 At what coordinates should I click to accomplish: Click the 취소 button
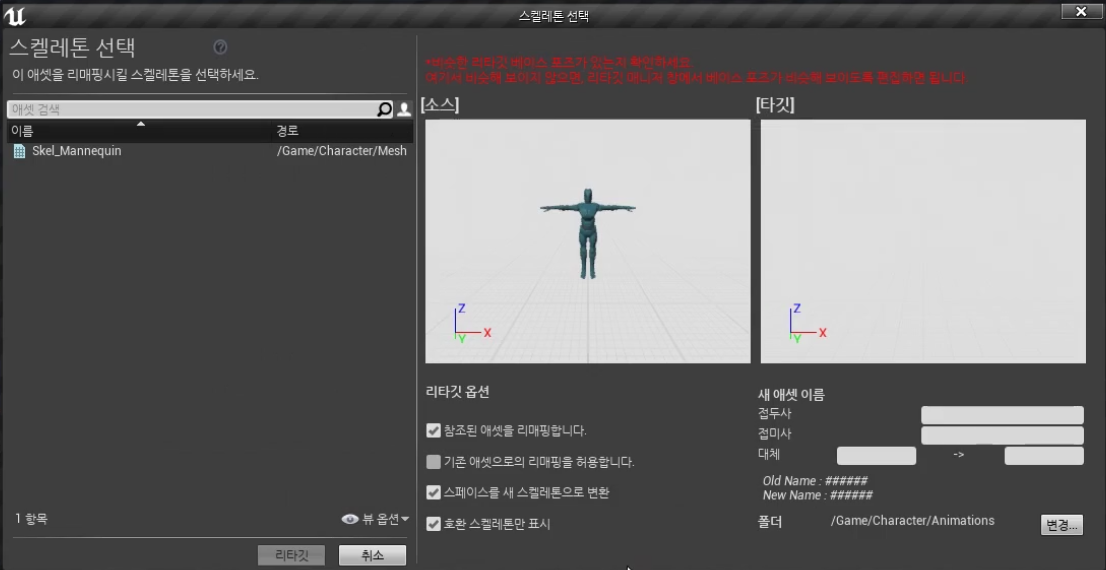click(372, 555)
